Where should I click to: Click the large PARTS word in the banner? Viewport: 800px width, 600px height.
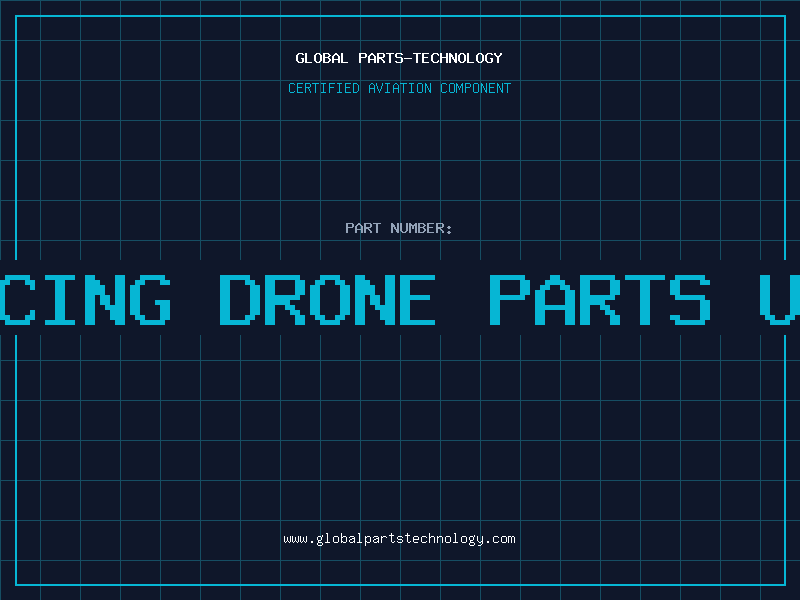pyautogui.click(x=599, y=299)
